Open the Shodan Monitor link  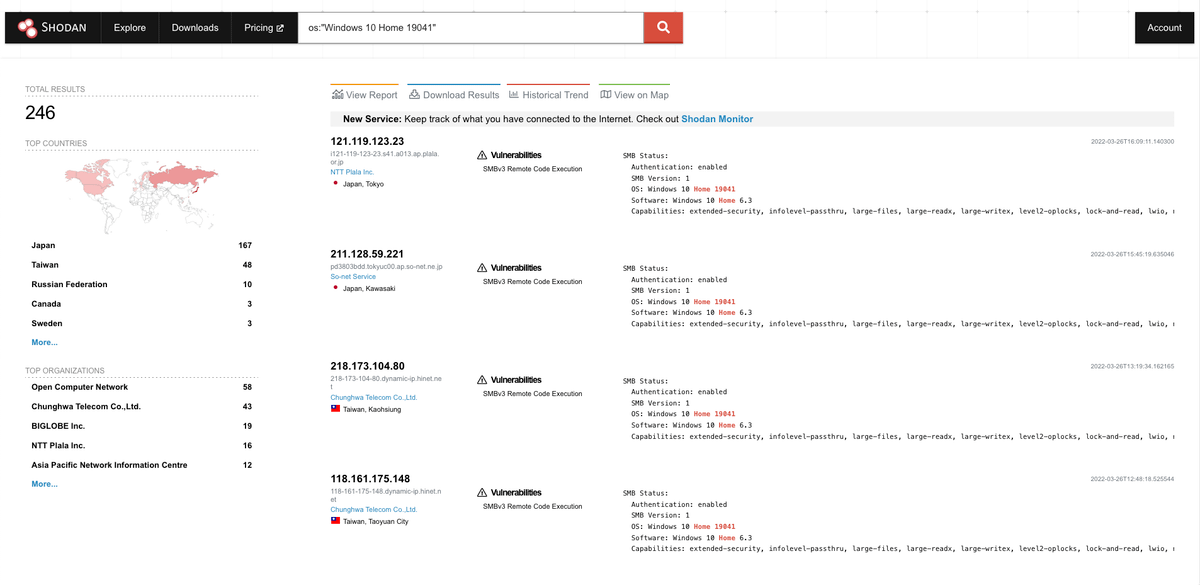click(717, 119)
